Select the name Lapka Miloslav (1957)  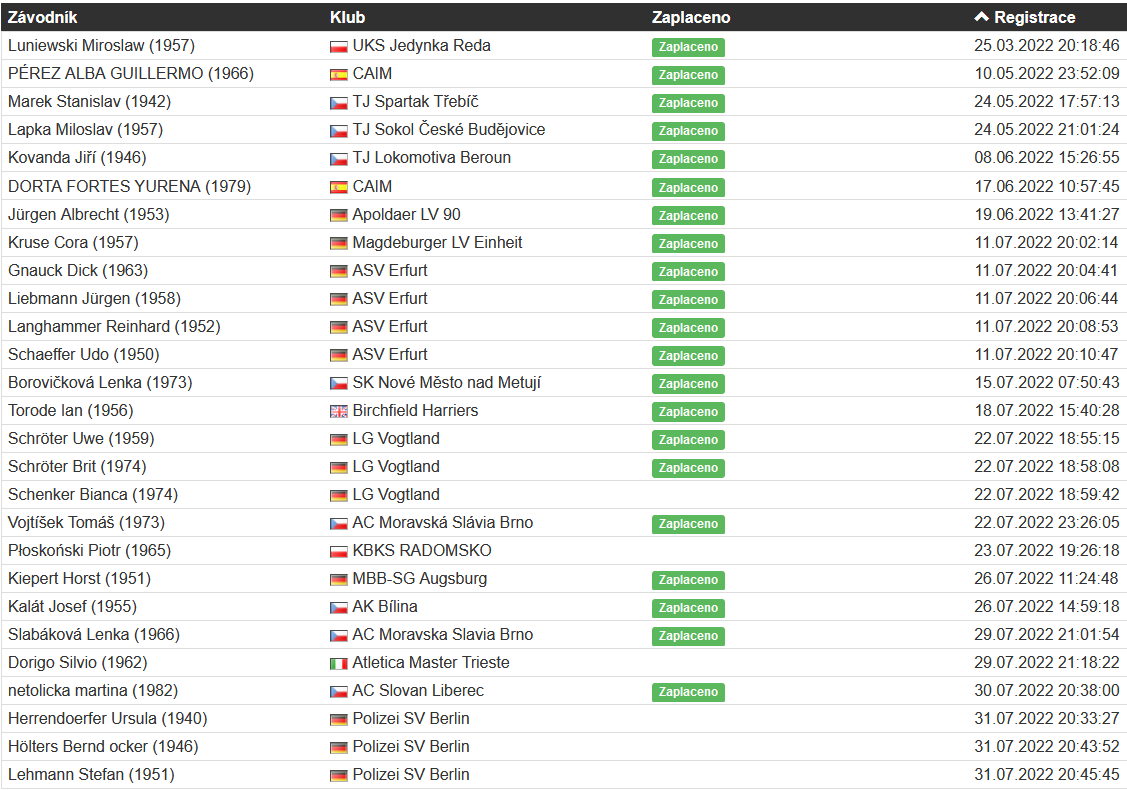pos(86,129)
